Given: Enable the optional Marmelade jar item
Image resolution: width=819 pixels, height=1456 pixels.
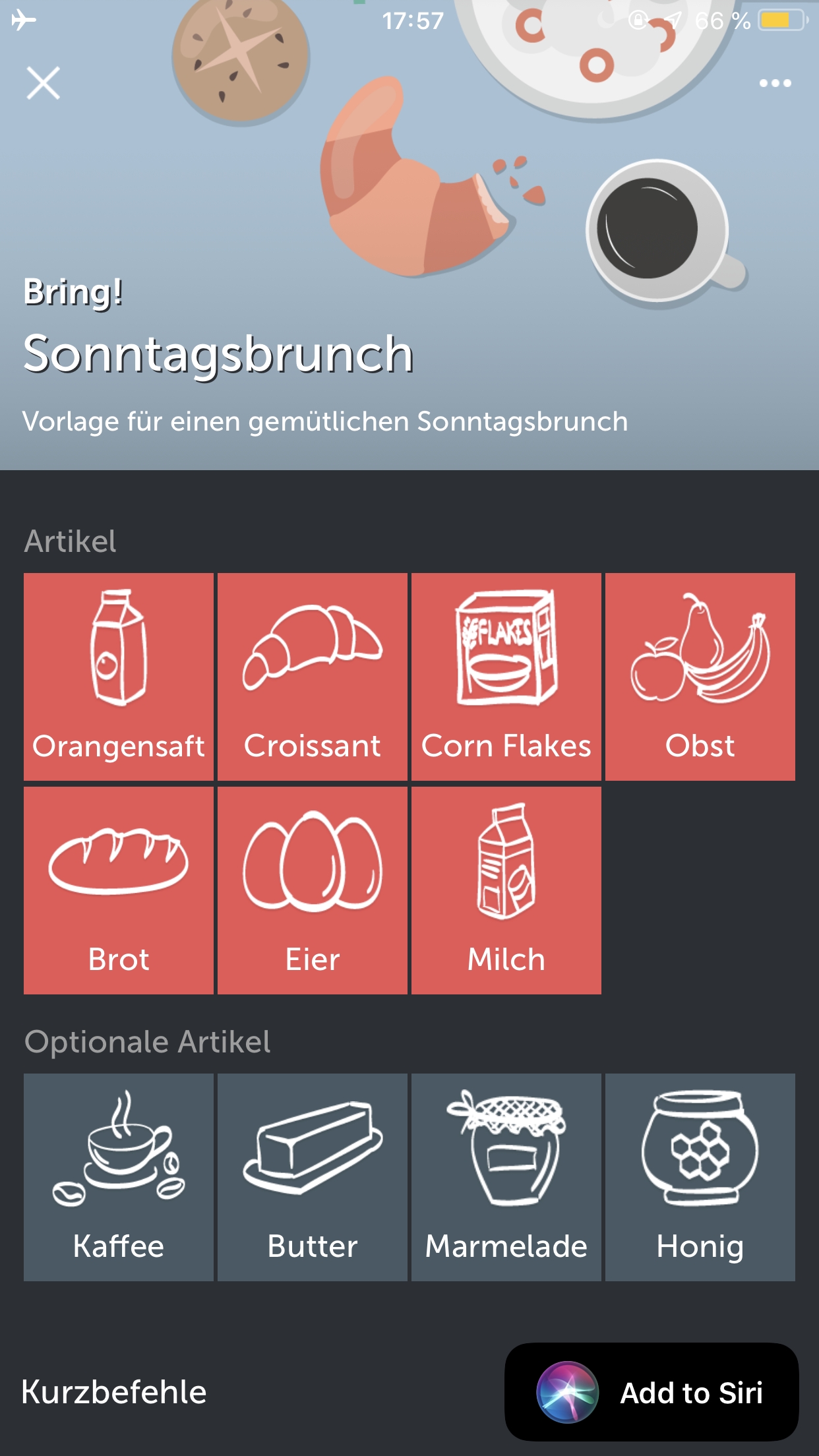Looking at the screenshot, I should click(506, 1177).
